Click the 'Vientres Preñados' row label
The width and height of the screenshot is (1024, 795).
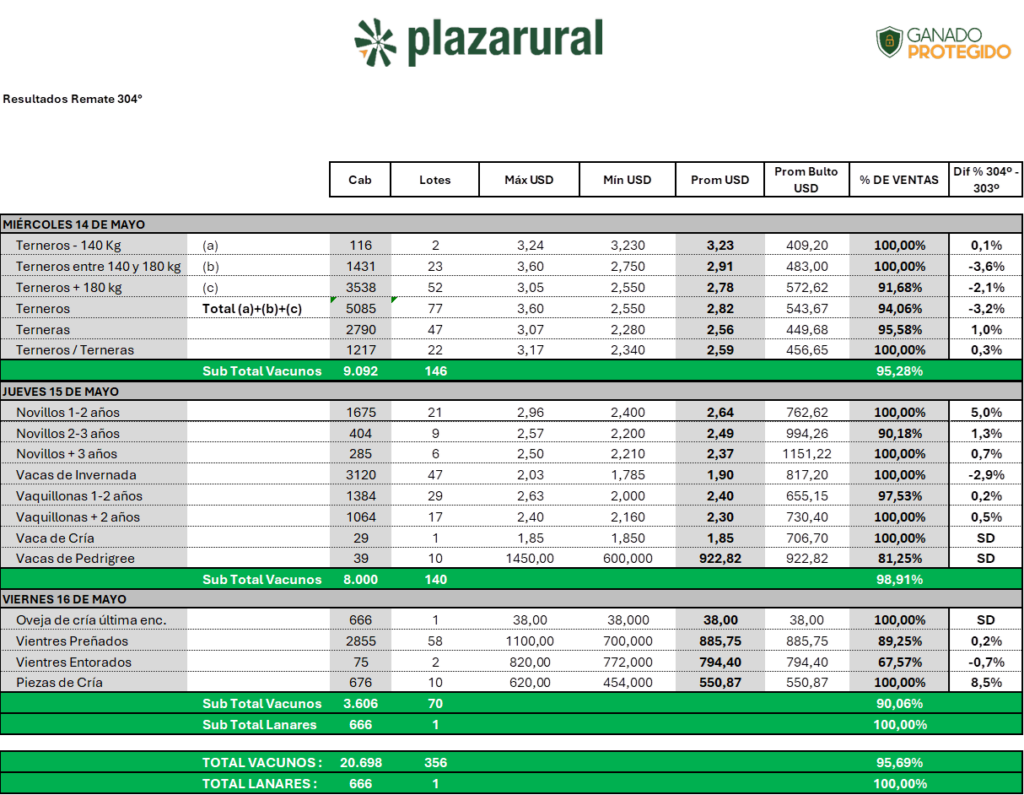coord(72,641)
